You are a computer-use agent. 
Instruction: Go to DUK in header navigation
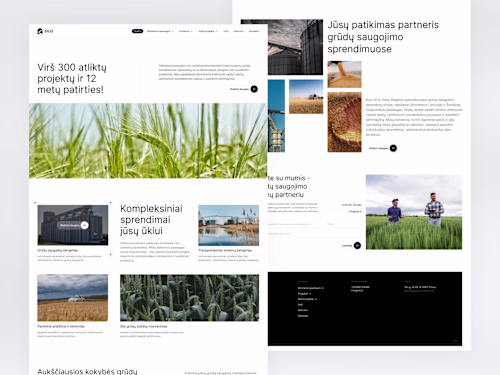226,31
